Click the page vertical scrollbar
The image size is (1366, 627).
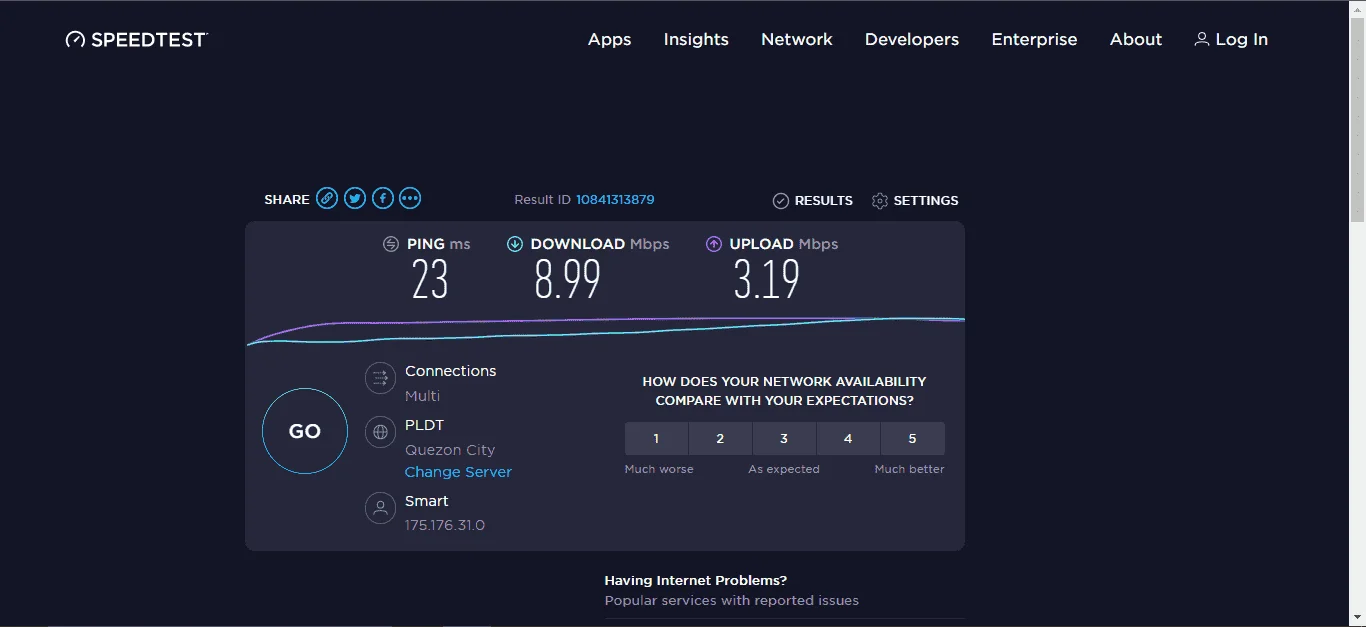1357,313
